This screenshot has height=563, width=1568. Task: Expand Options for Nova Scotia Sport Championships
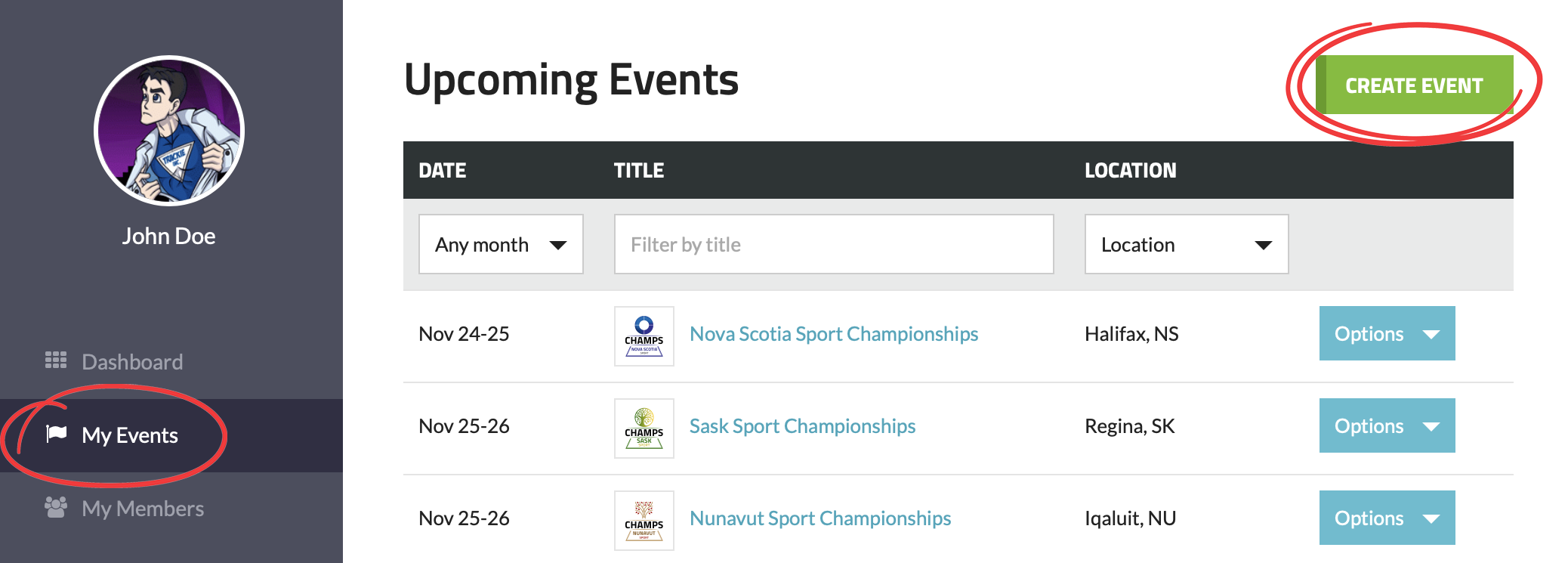pos(1387,334)
